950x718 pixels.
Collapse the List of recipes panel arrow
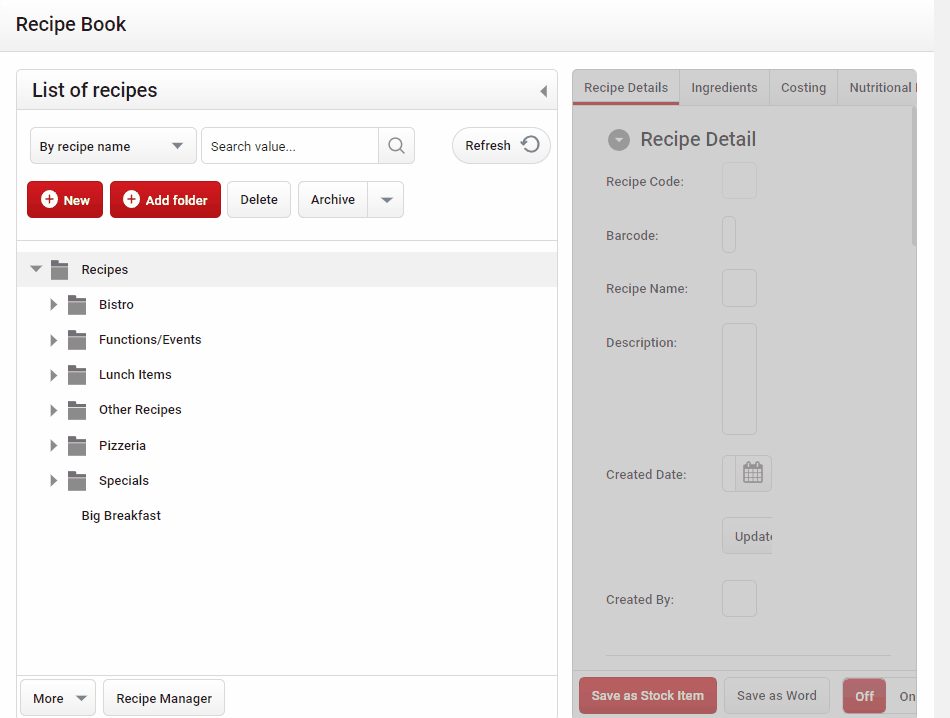(x=543, y=91)
